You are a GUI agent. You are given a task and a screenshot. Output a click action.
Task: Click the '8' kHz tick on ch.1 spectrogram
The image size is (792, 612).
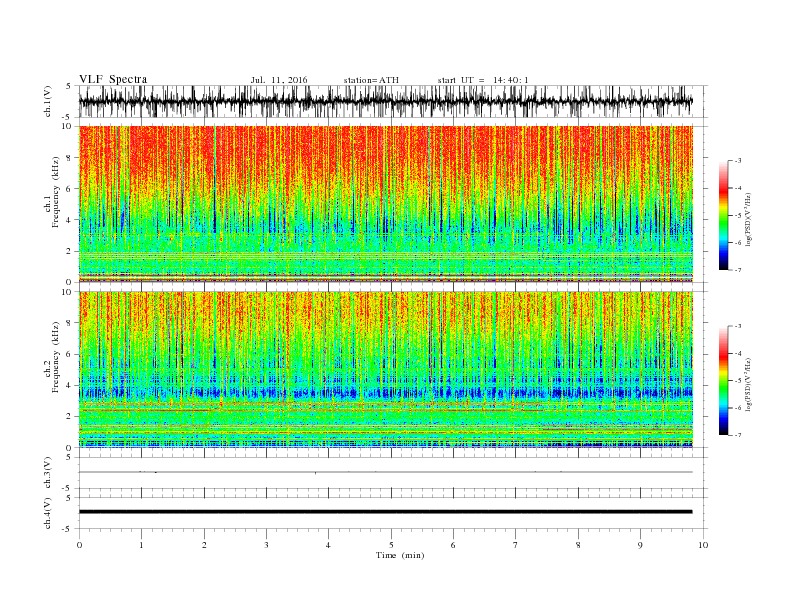coord(70,158)
